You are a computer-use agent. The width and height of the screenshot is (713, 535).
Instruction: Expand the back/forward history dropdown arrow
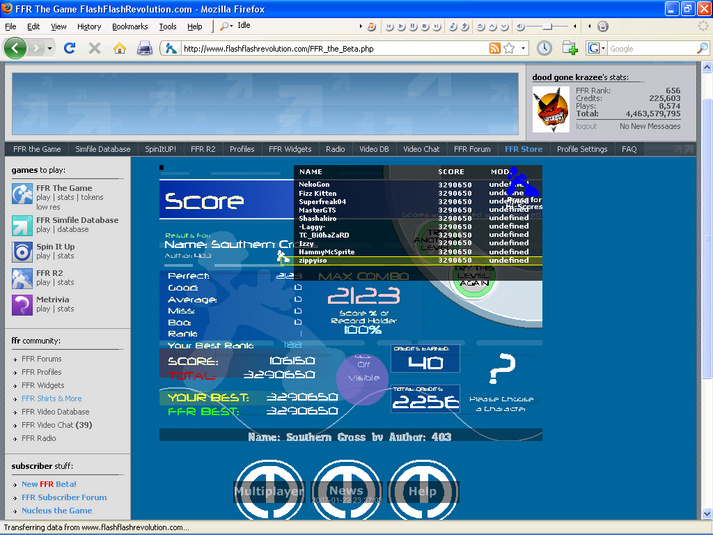coord(50,48)
